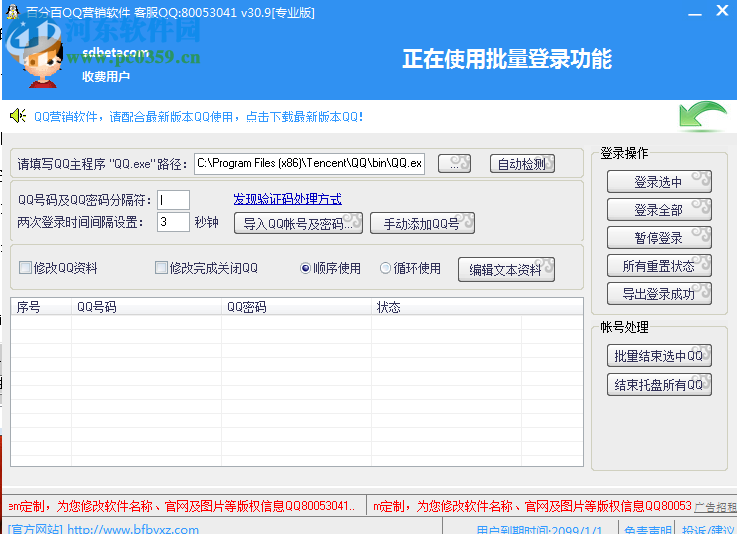Click the user expiry date status text
Screen dimensions: 737x534
pyautogui.click(x=539, y=529)
